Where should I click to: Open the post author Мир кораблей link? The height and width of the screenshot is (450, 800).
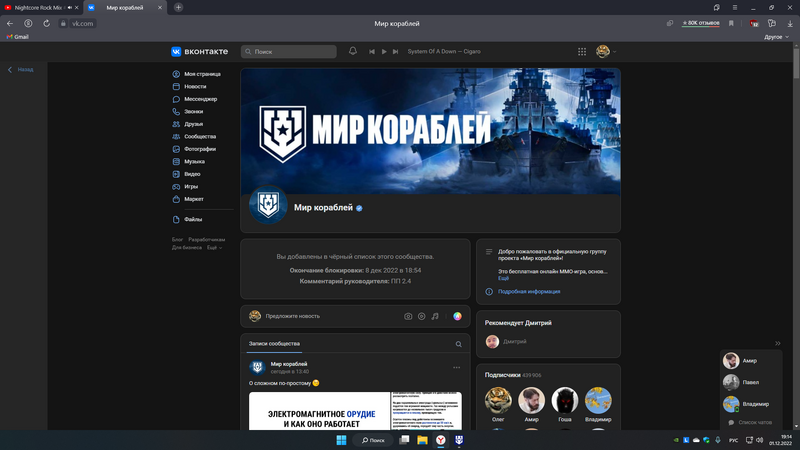[x=289, y=364]
